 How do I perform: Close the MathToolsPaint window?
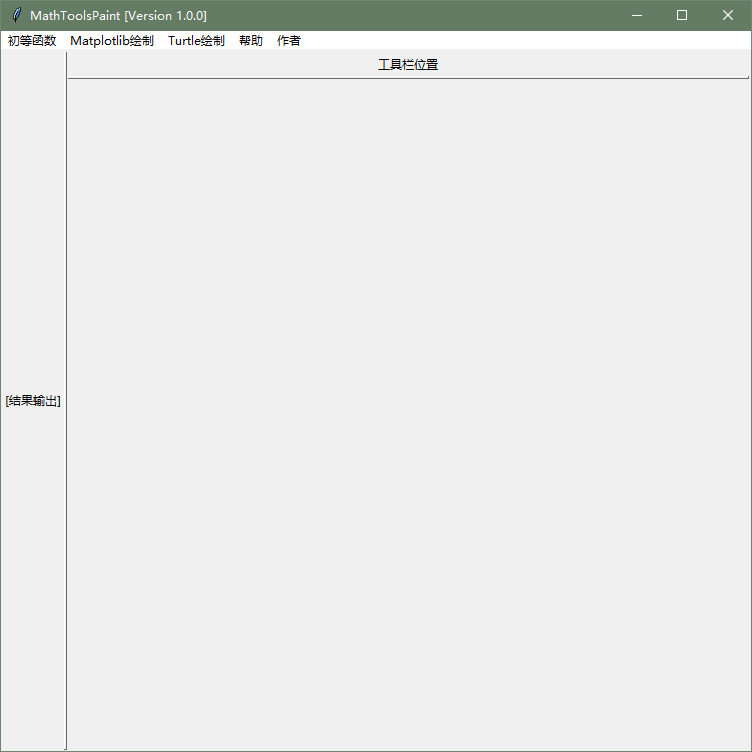[x=728, y=15]
